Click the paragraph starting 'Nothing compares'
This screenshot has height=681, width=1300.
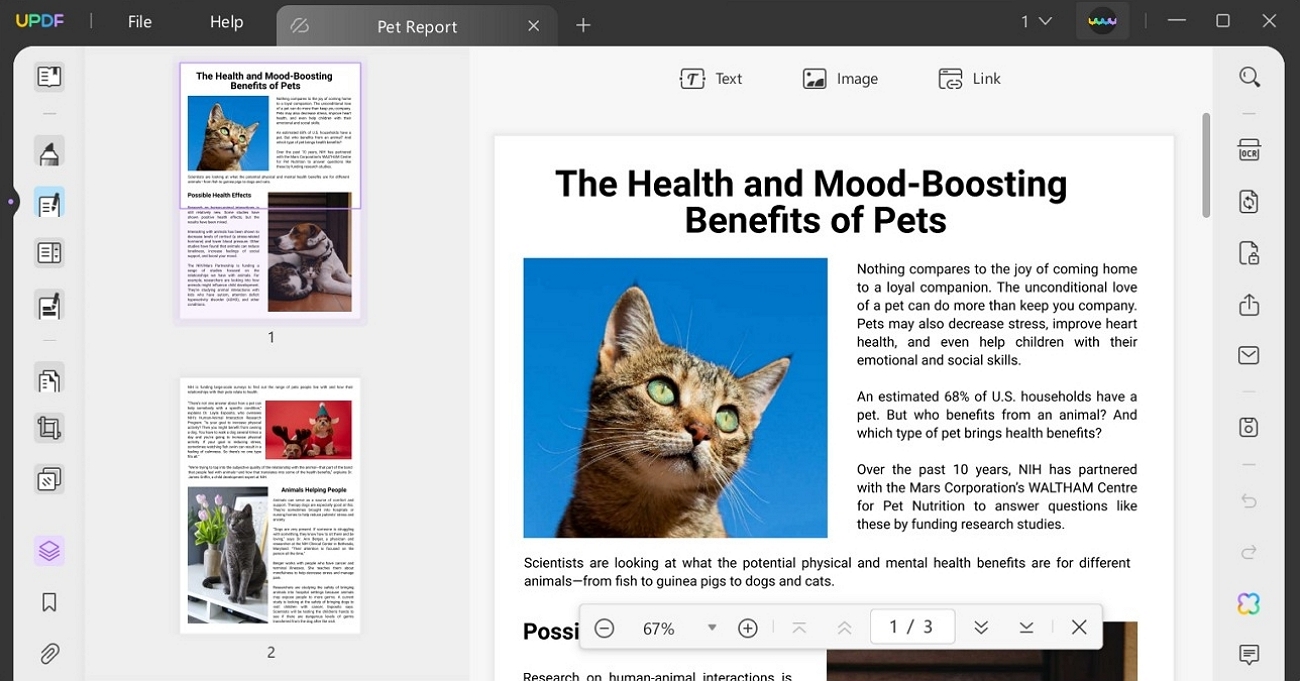click(997, 314)
